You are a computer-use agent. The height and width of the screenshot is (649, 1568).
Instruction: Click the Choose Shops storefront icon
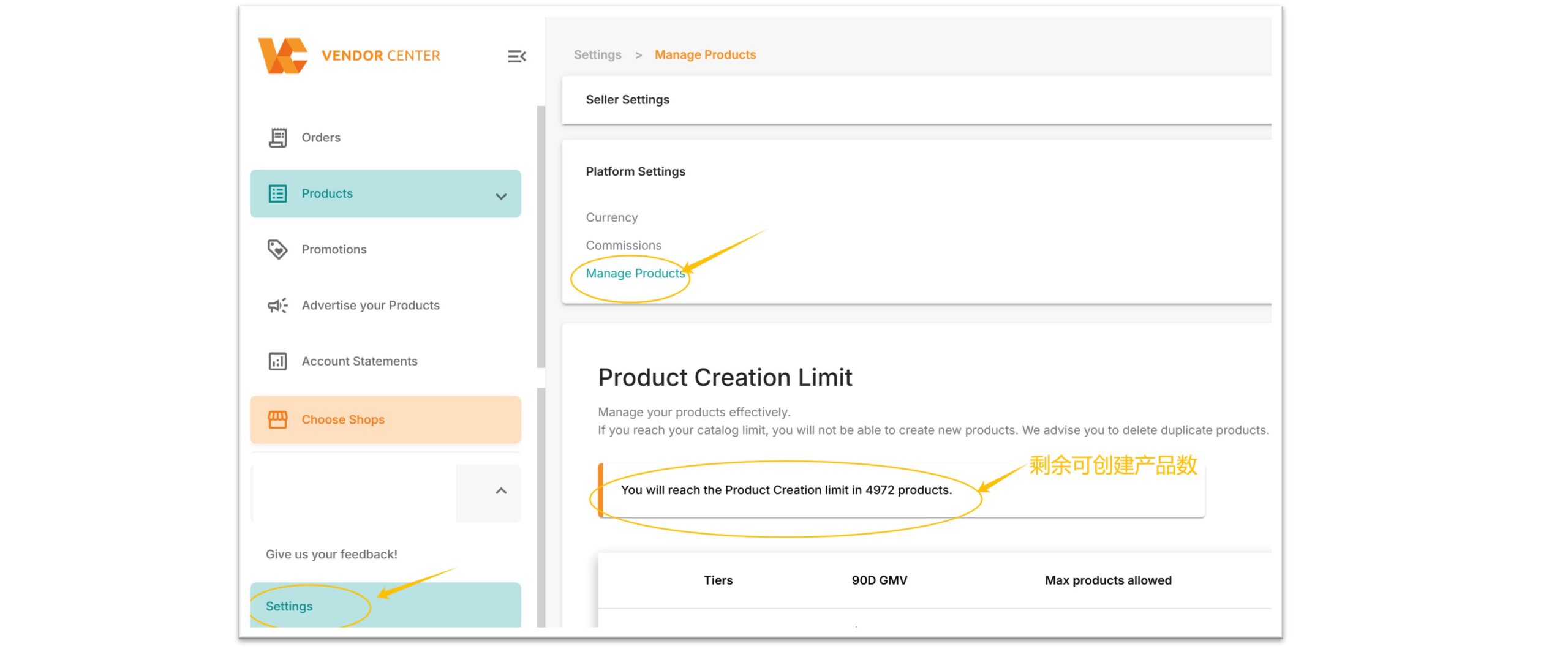(x=277, y=419)
